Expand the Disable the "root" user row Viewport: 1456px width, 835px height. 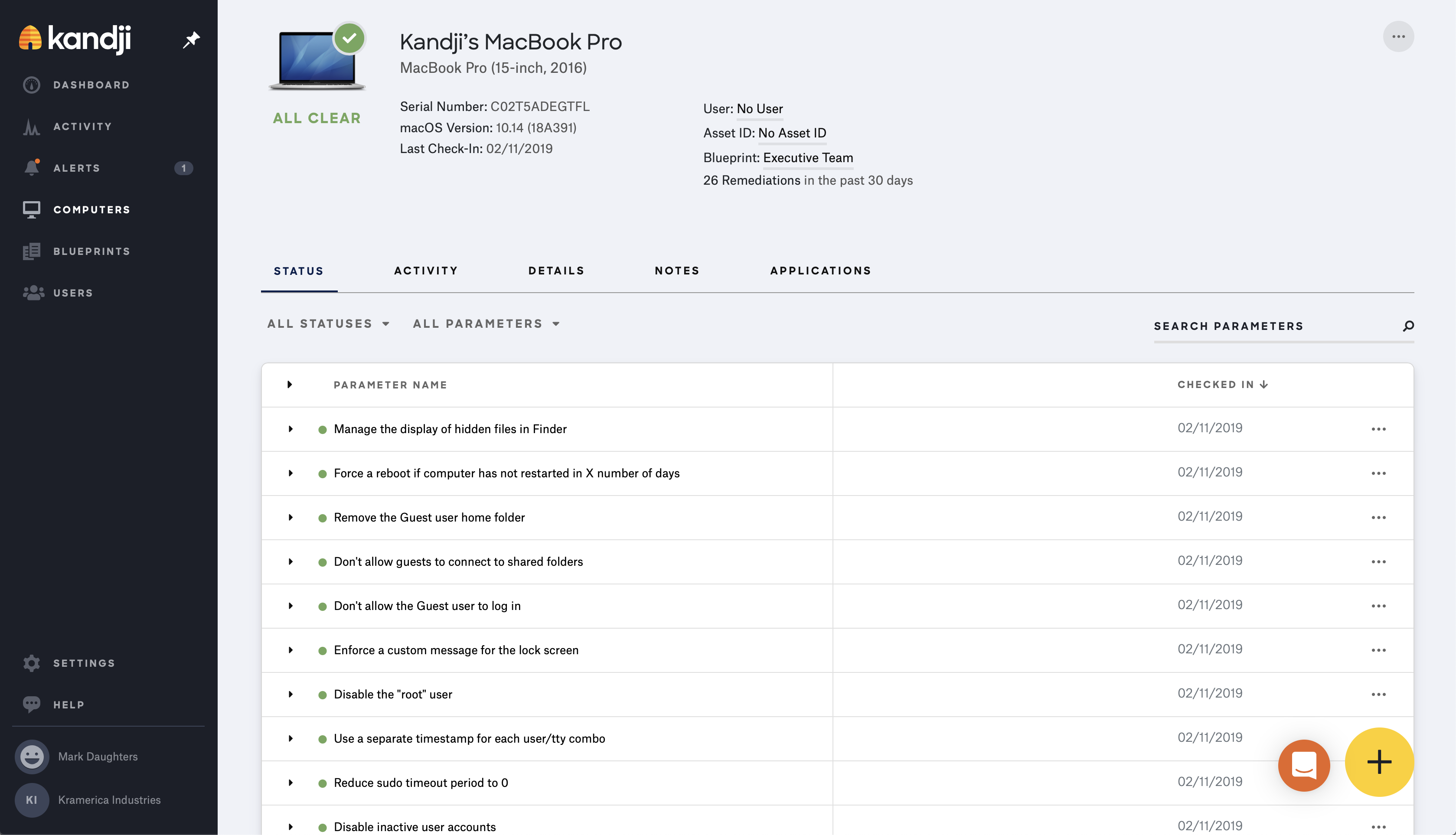(x=291, y=695)
